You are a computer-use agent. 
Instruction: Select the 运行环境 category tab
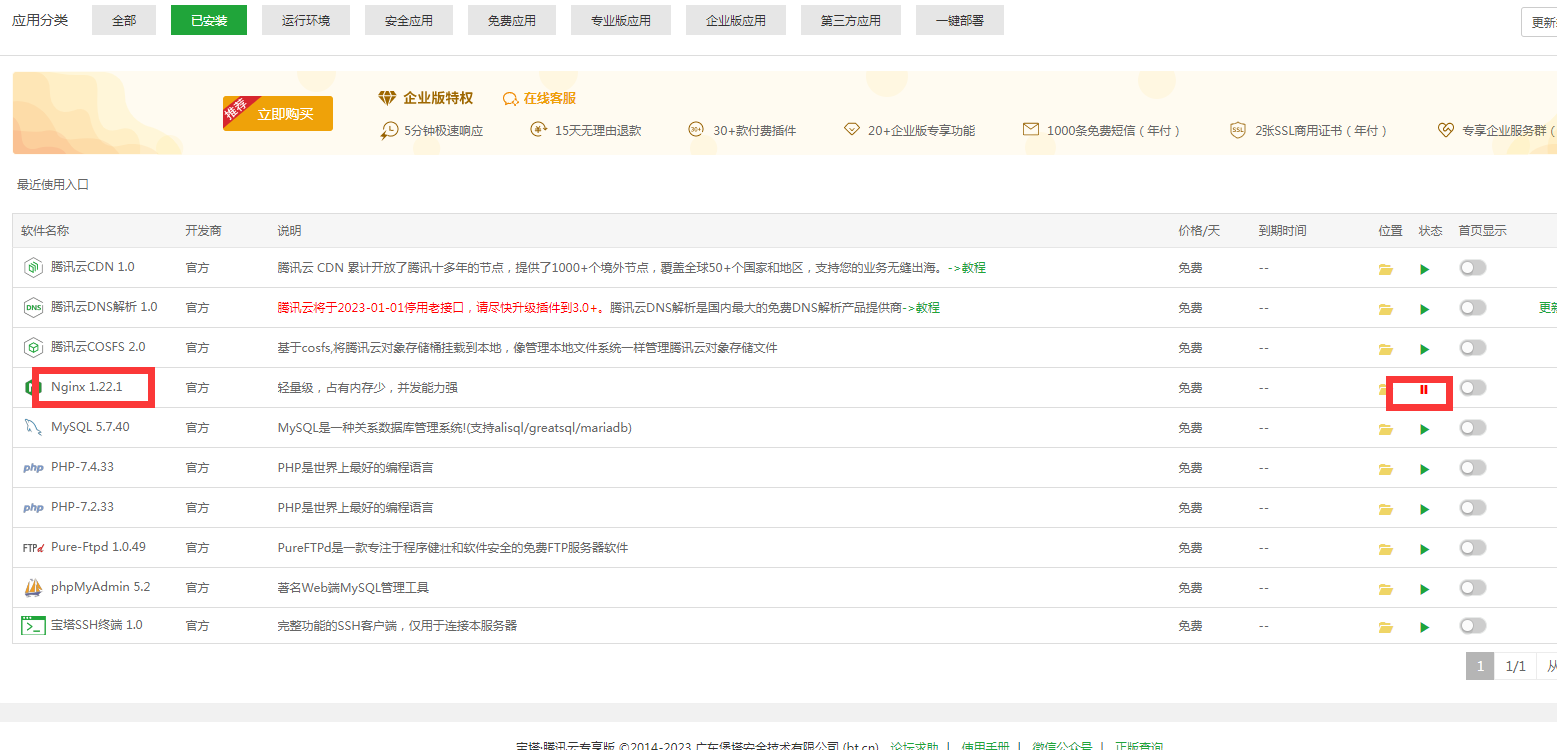306,20
